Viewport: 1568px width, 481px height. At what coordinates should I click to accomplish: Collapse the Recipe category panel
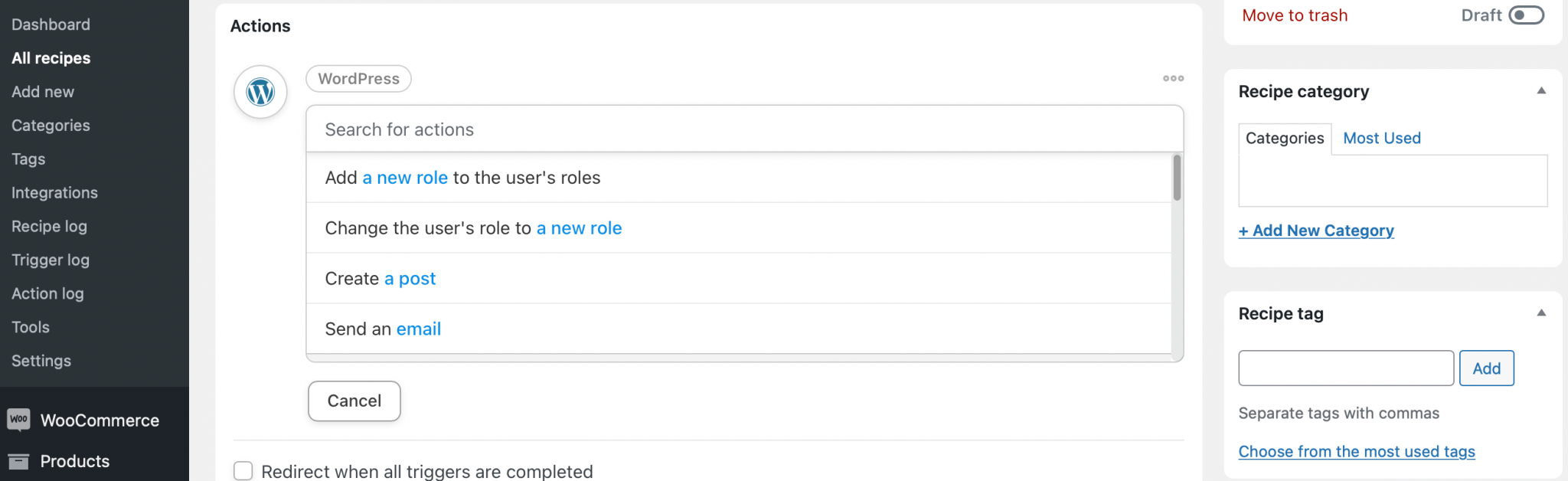tap(1541, 91)
